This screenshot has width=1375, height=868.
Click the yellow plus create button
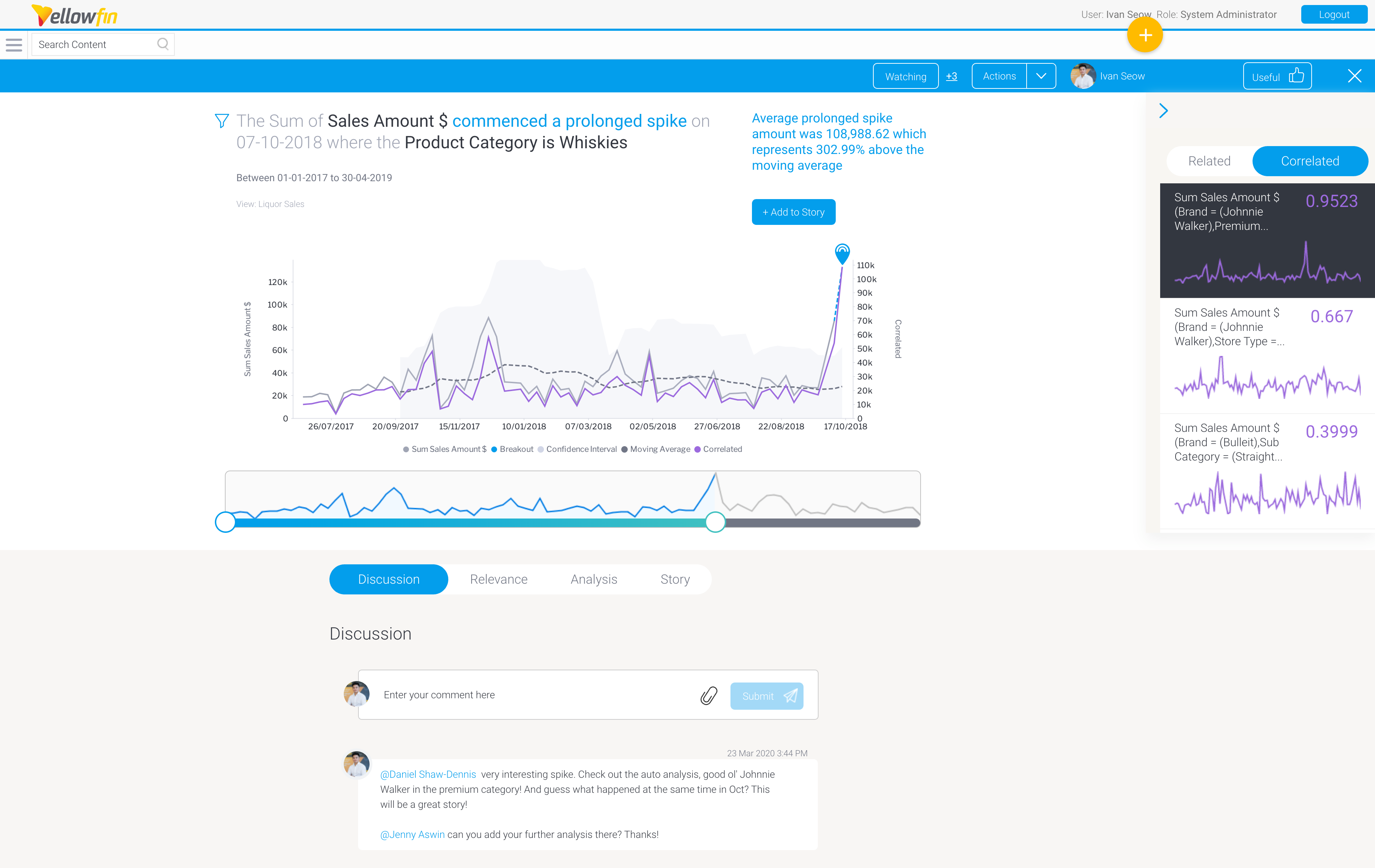click(1144, 35)
